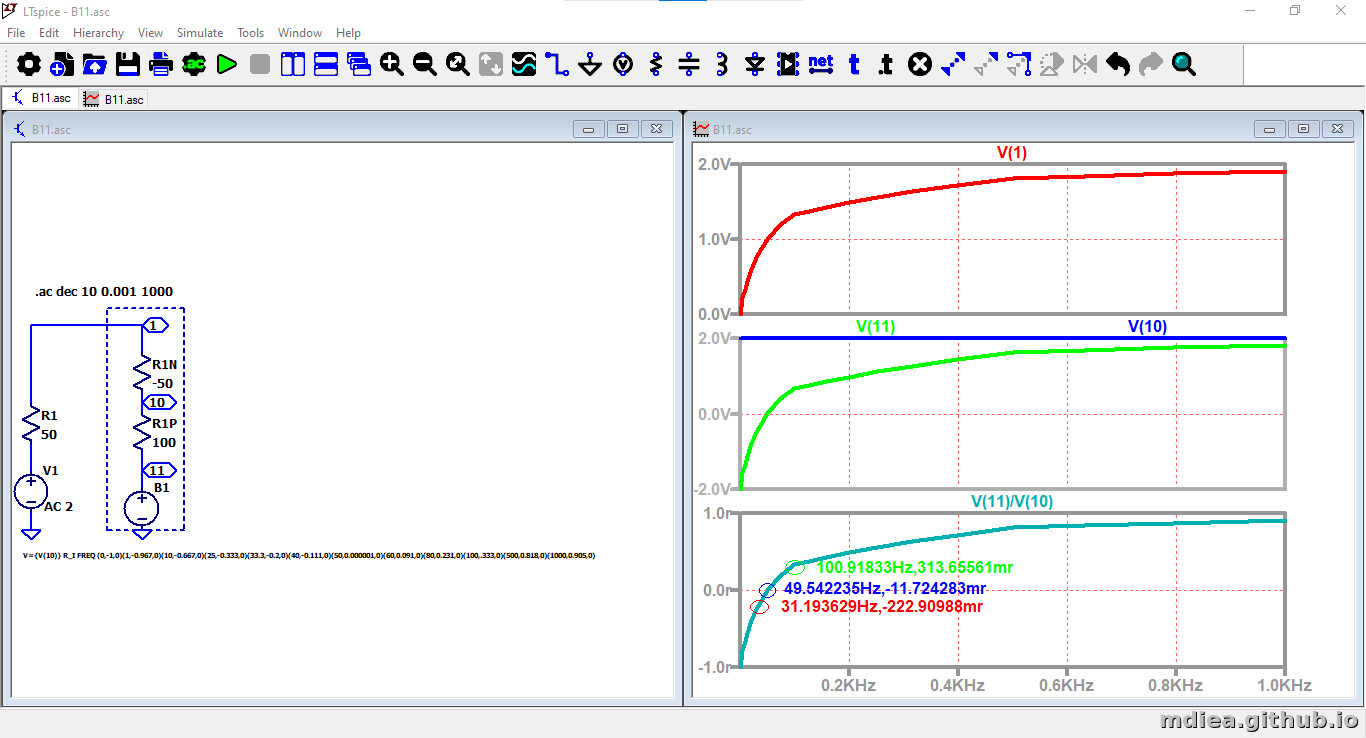The image size is (1366, 738).
Task: Save the schematic with floppy icon
Action: (128, 65)
